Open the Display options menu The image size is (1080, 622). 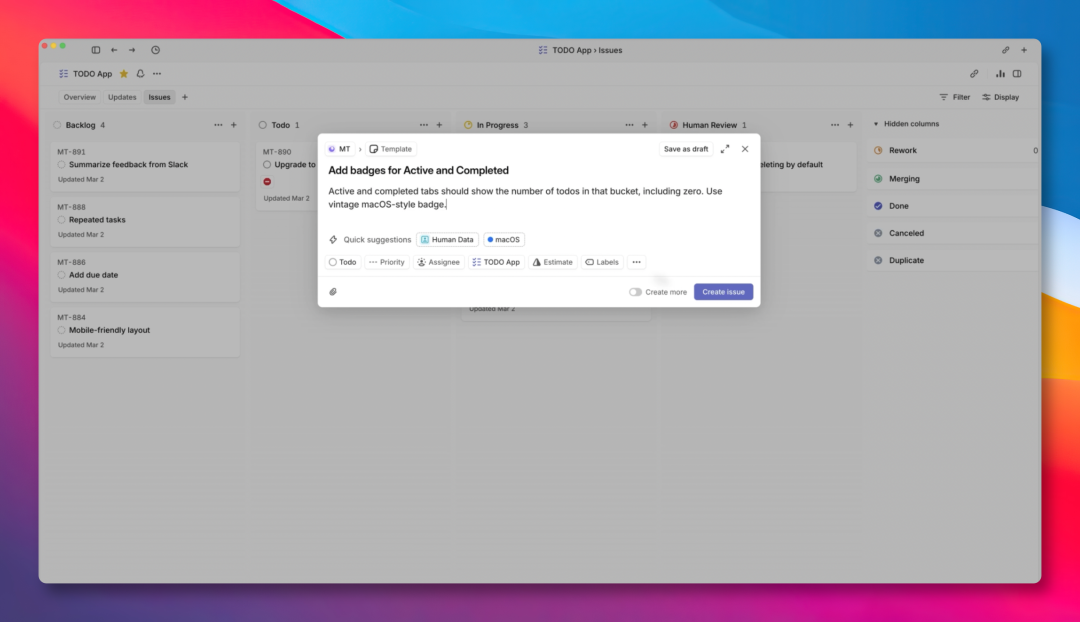(x=1001, y=97)
